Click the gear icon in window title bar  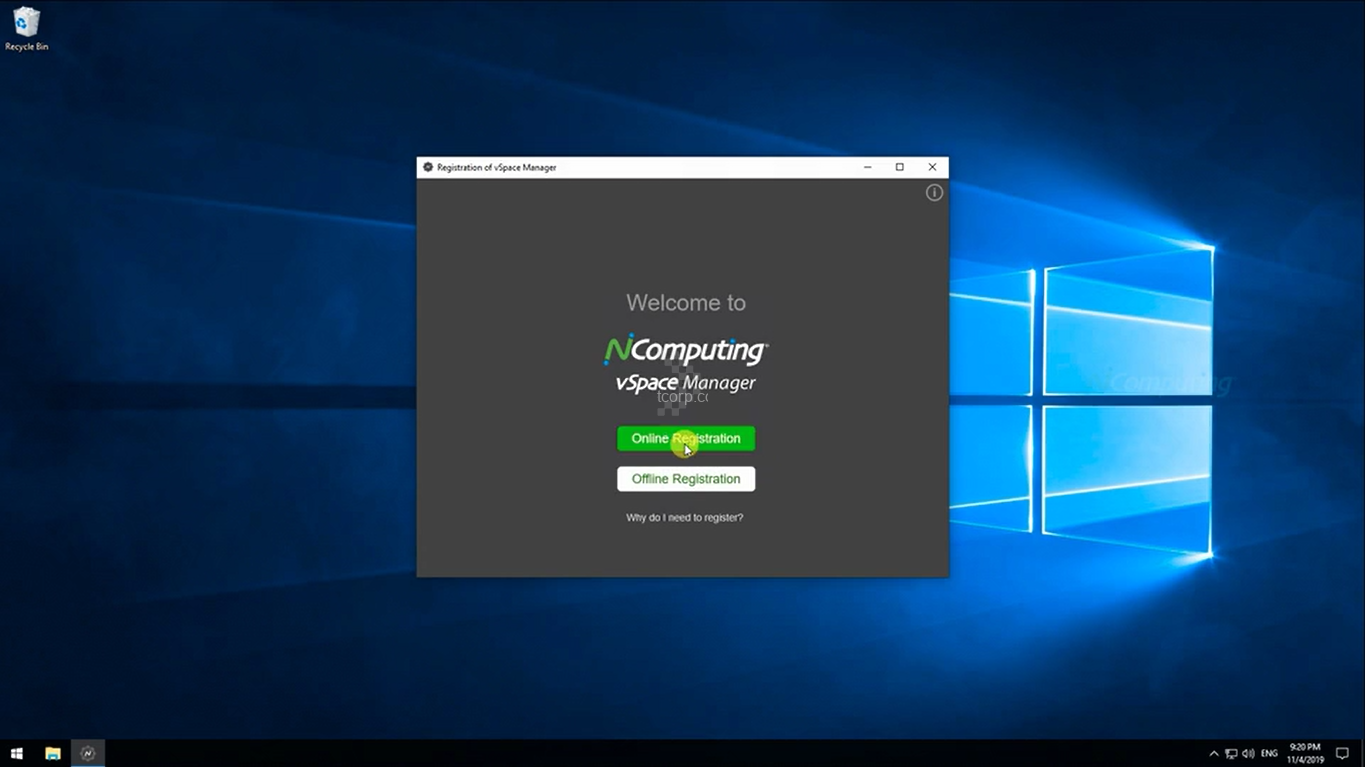click(428, 168)
